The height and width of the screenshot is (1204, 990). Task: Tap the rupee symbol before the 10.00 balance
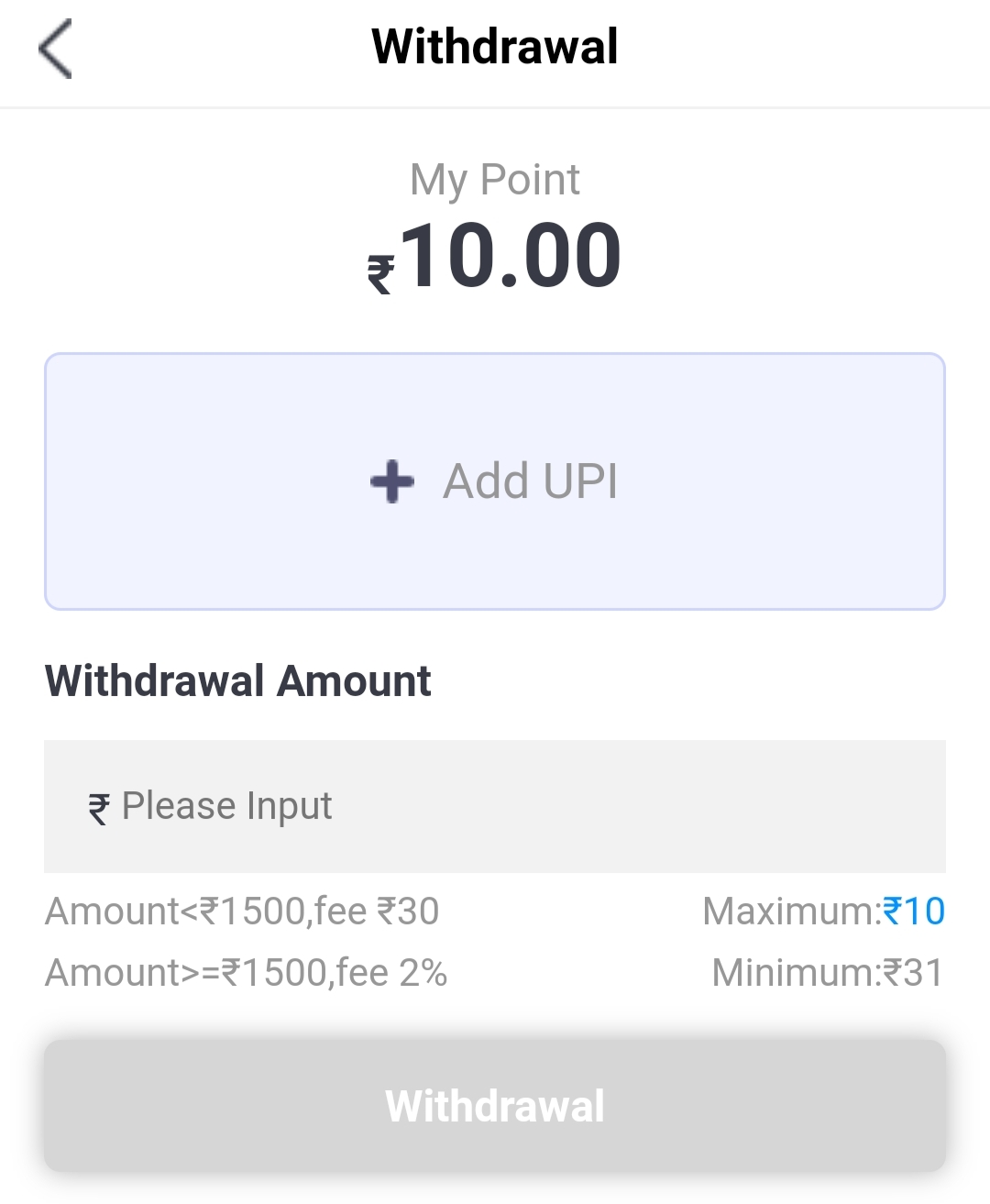coord(381,273)
